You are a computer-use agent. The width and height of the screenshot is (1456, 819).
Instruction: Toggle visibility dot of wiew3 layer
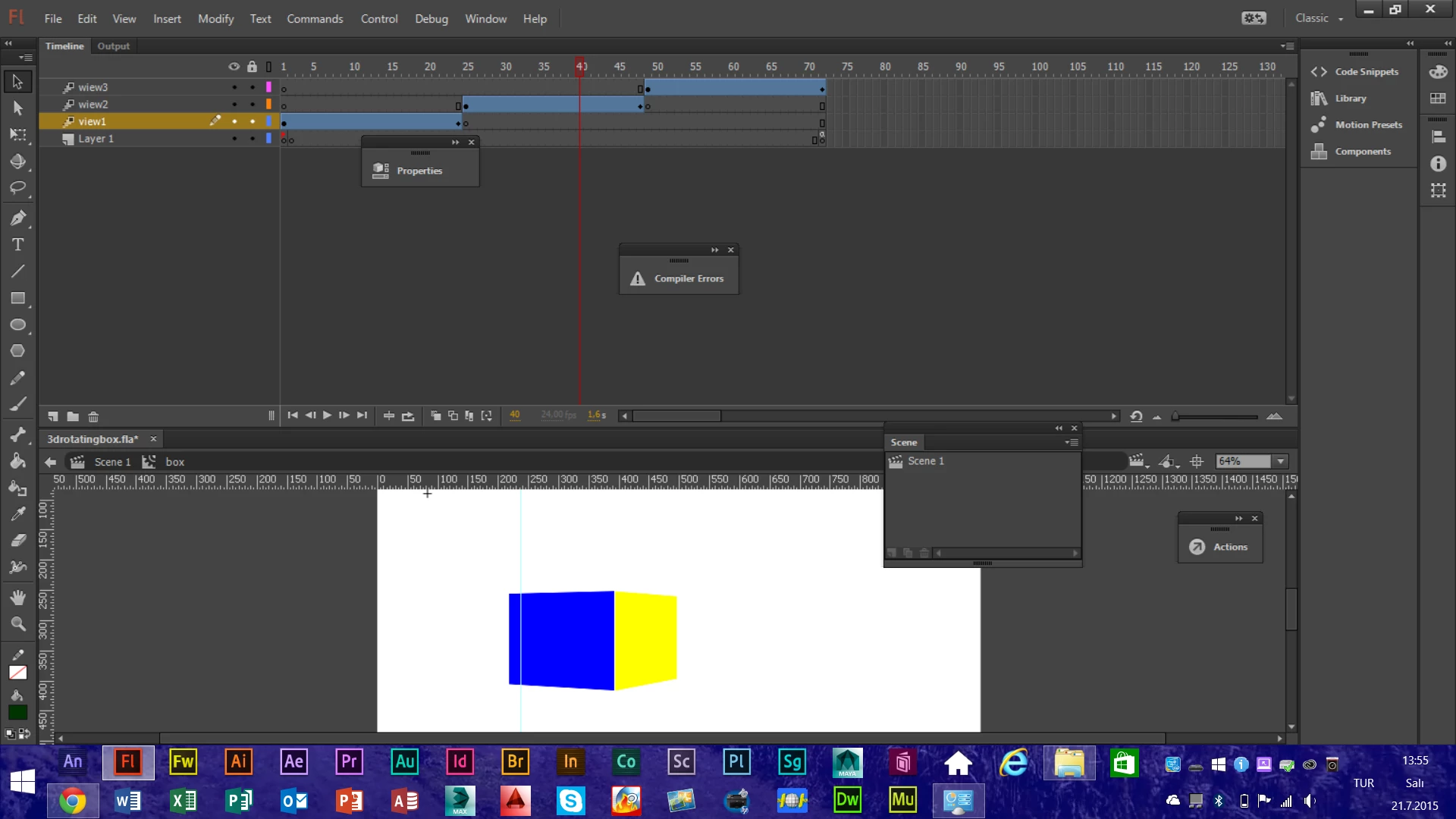[234, 87]
